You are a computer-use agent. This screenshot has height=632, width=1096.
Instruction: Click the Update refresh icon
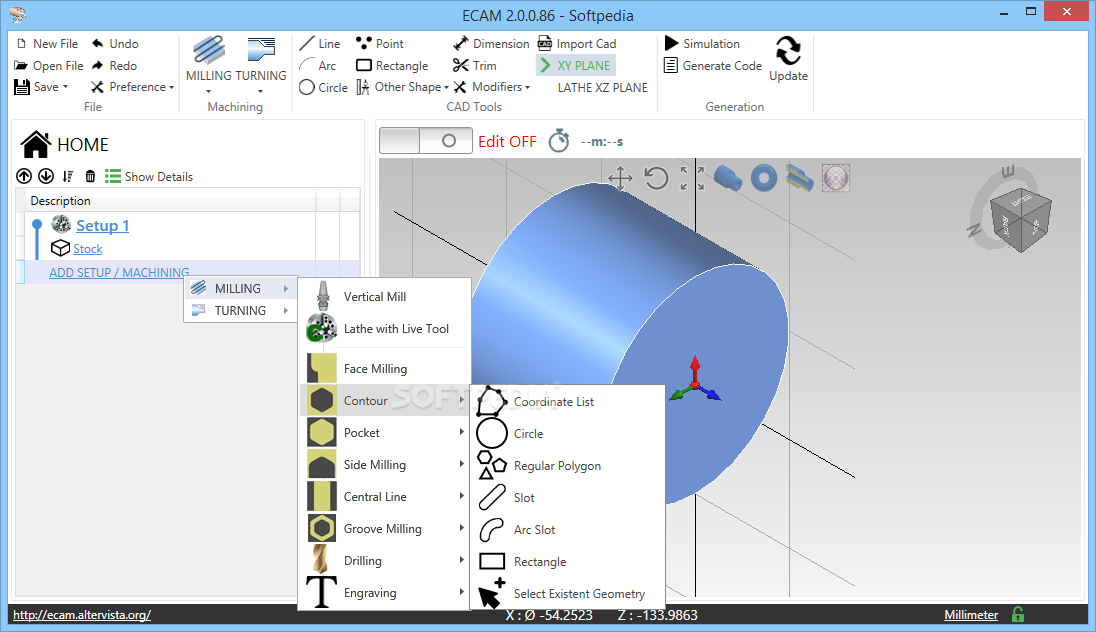(x=788, y=50)
